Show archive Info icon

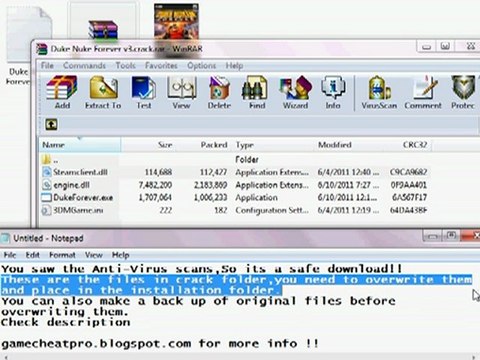[x=333, y=88]
